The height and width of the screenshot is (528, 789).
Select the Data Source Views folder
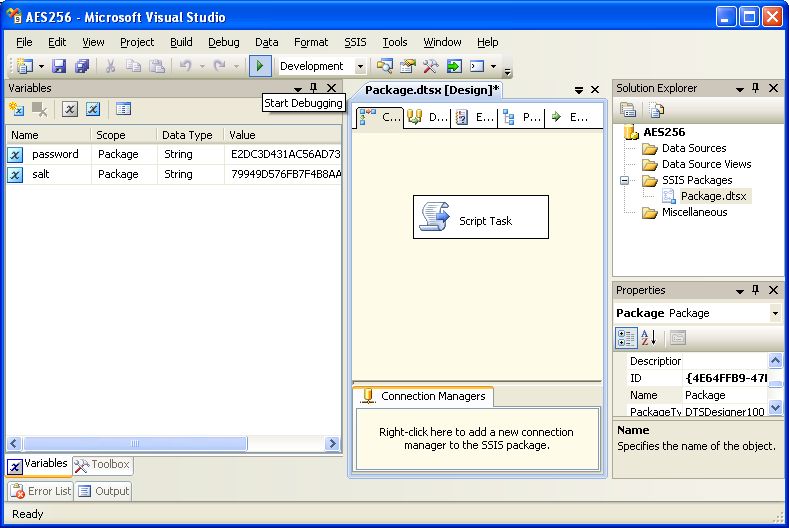click(706, 164)
